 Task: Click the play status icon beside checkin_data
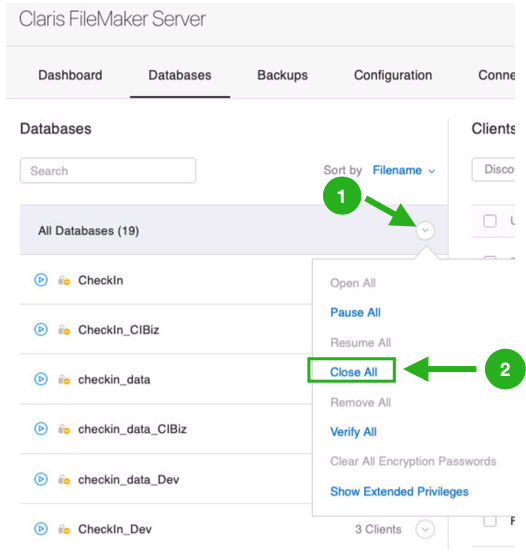[41, 379]
